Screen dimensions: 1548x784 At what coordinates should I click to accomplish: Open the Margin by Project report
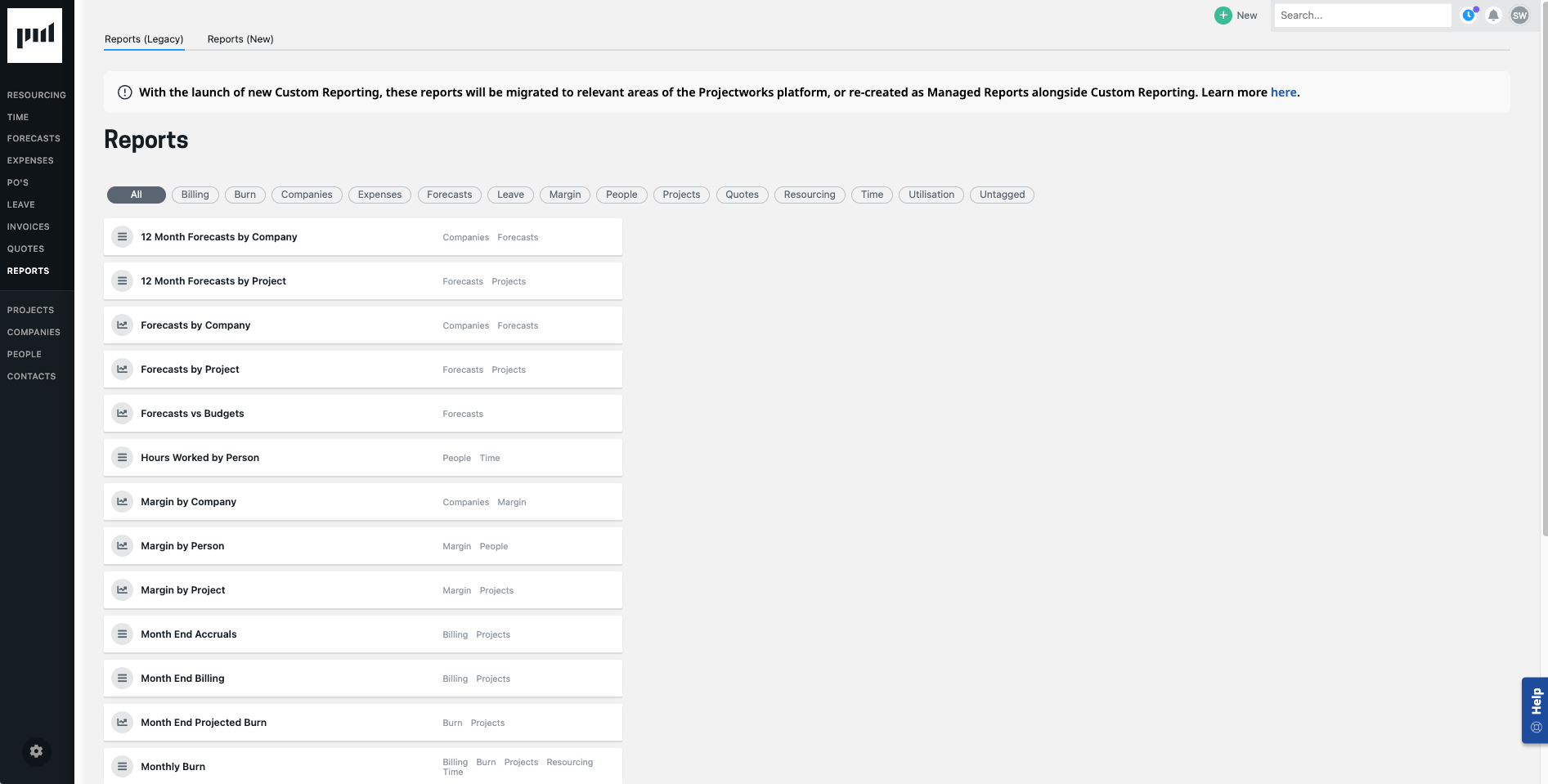(363, 590)
